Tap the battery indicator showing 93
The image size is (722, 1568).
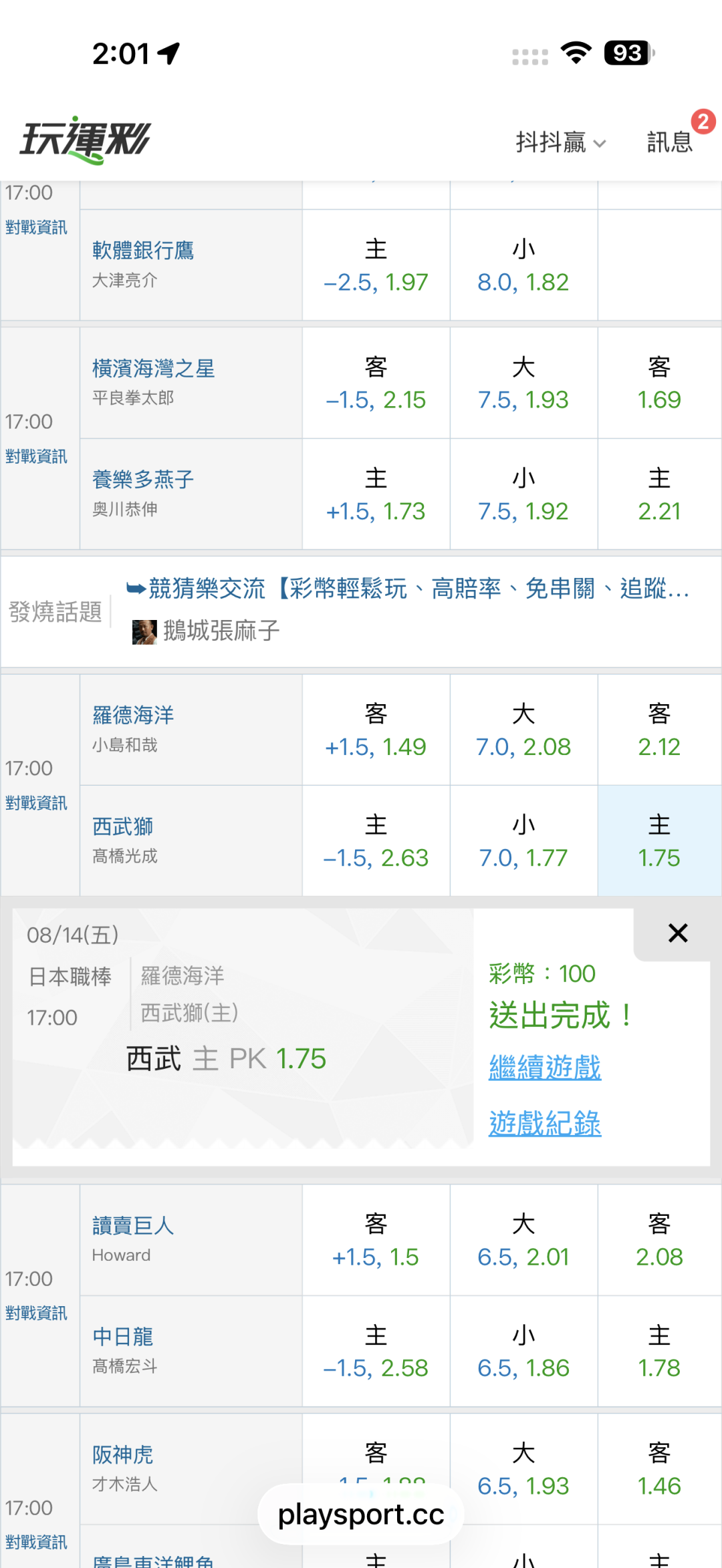click(629, 53)
